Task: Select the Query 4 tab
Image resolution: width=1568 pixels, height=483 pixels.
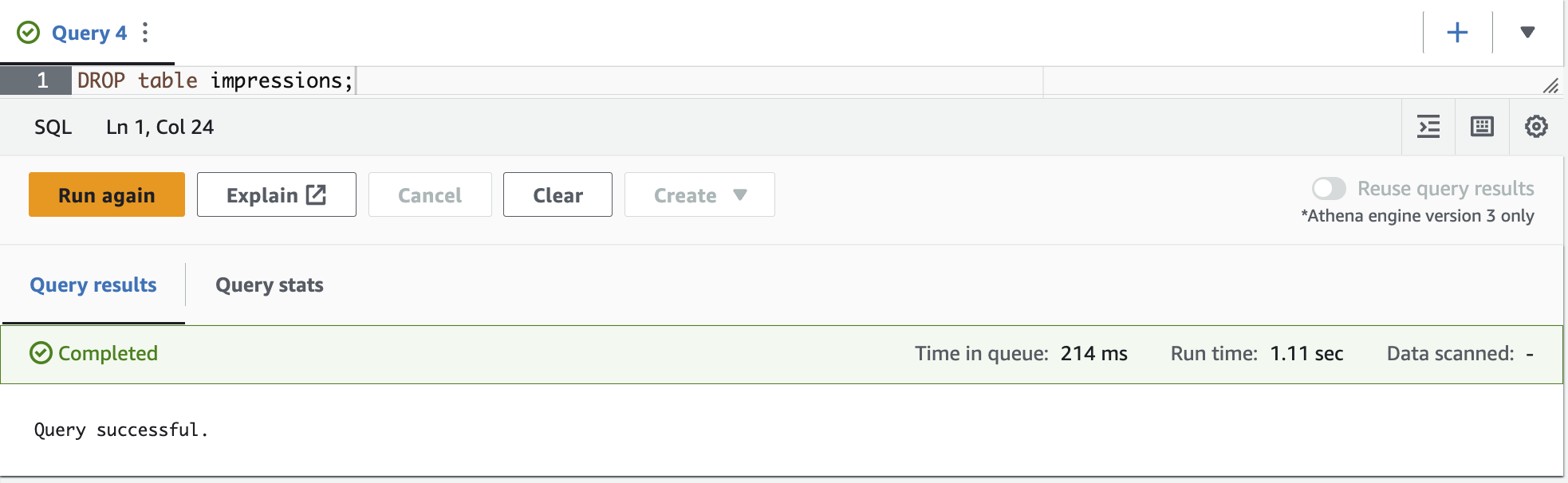Action: pos(89,33)
